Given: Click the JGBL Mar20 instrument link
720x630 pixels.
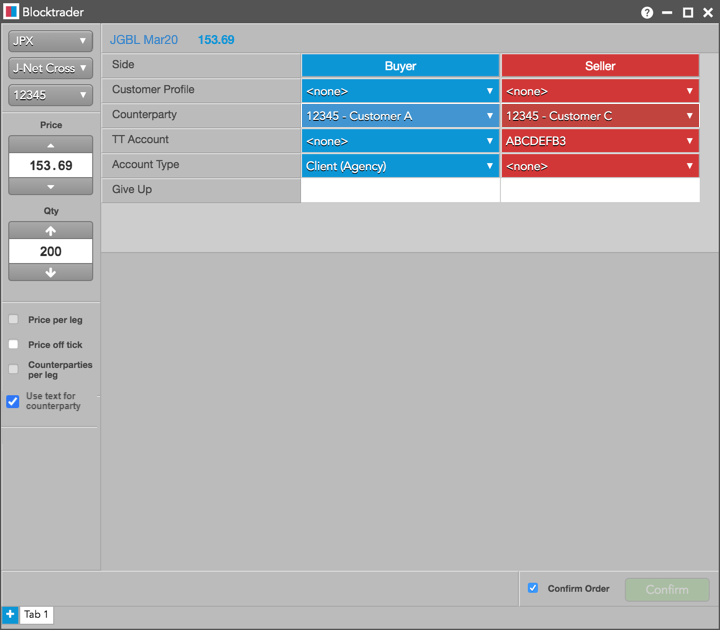Looking at the screenshot, I should tap(144, 40).
